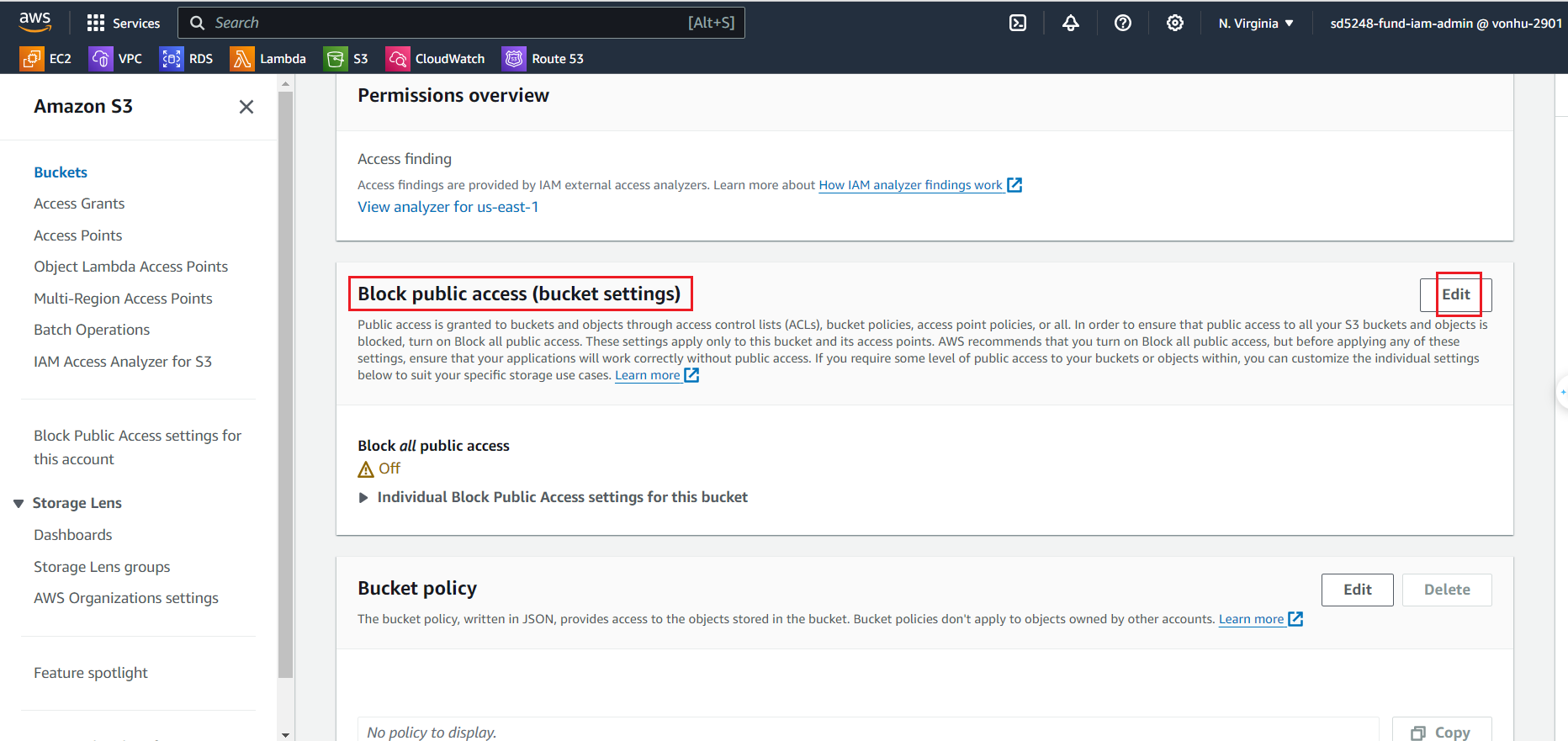Viewport: 1568px width, 741px height.
Task: Open Access Grants in the sidebar
Action: click(x=79, y=204)
